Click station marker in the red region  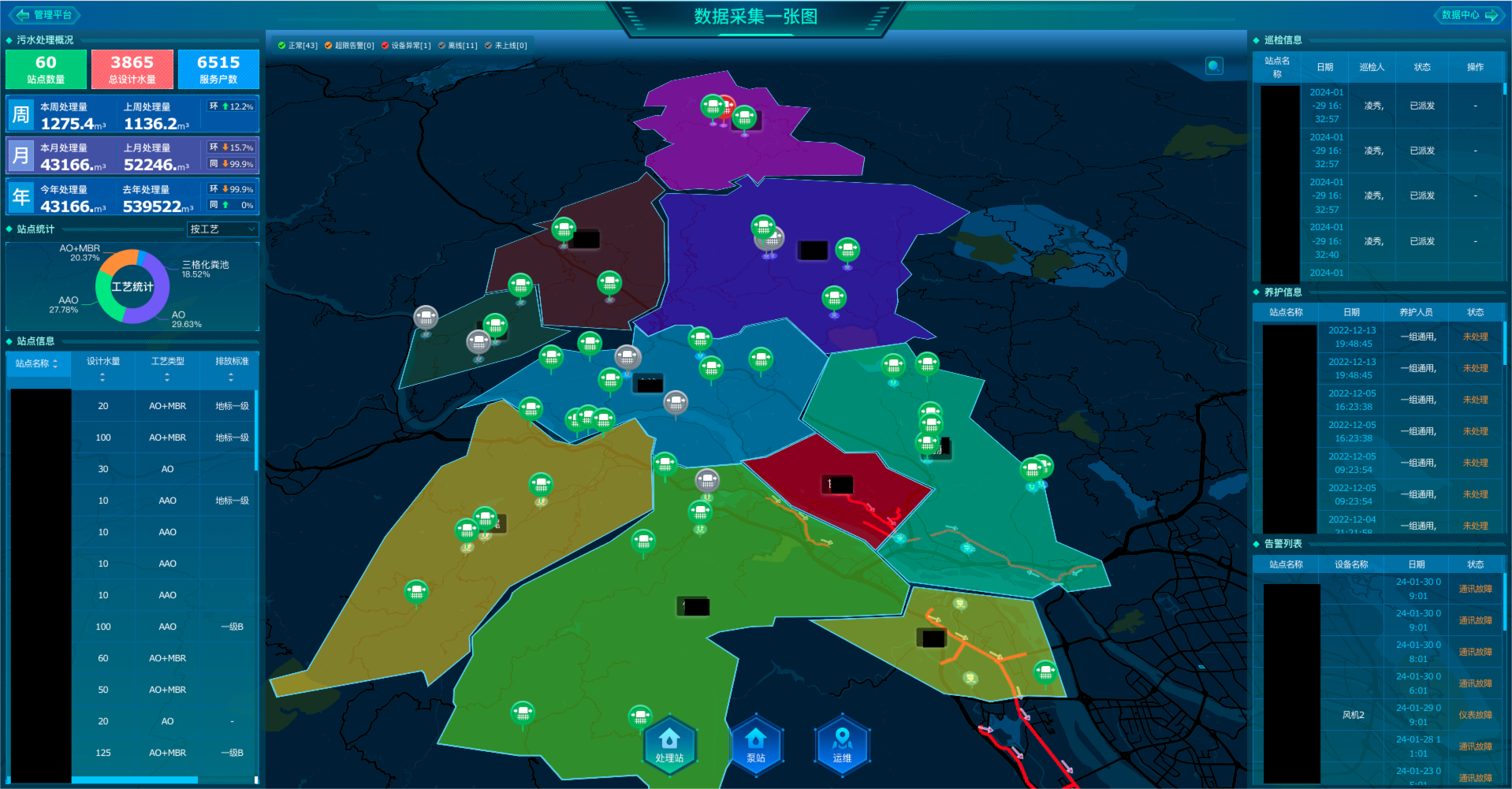(837, 484)
